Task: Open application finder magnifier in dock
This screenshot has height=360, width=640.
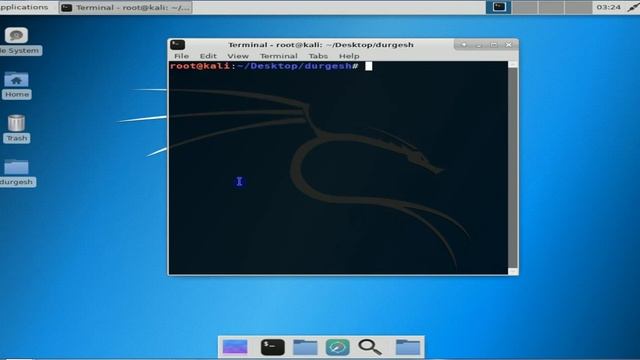Action: (x=370, y=347)
